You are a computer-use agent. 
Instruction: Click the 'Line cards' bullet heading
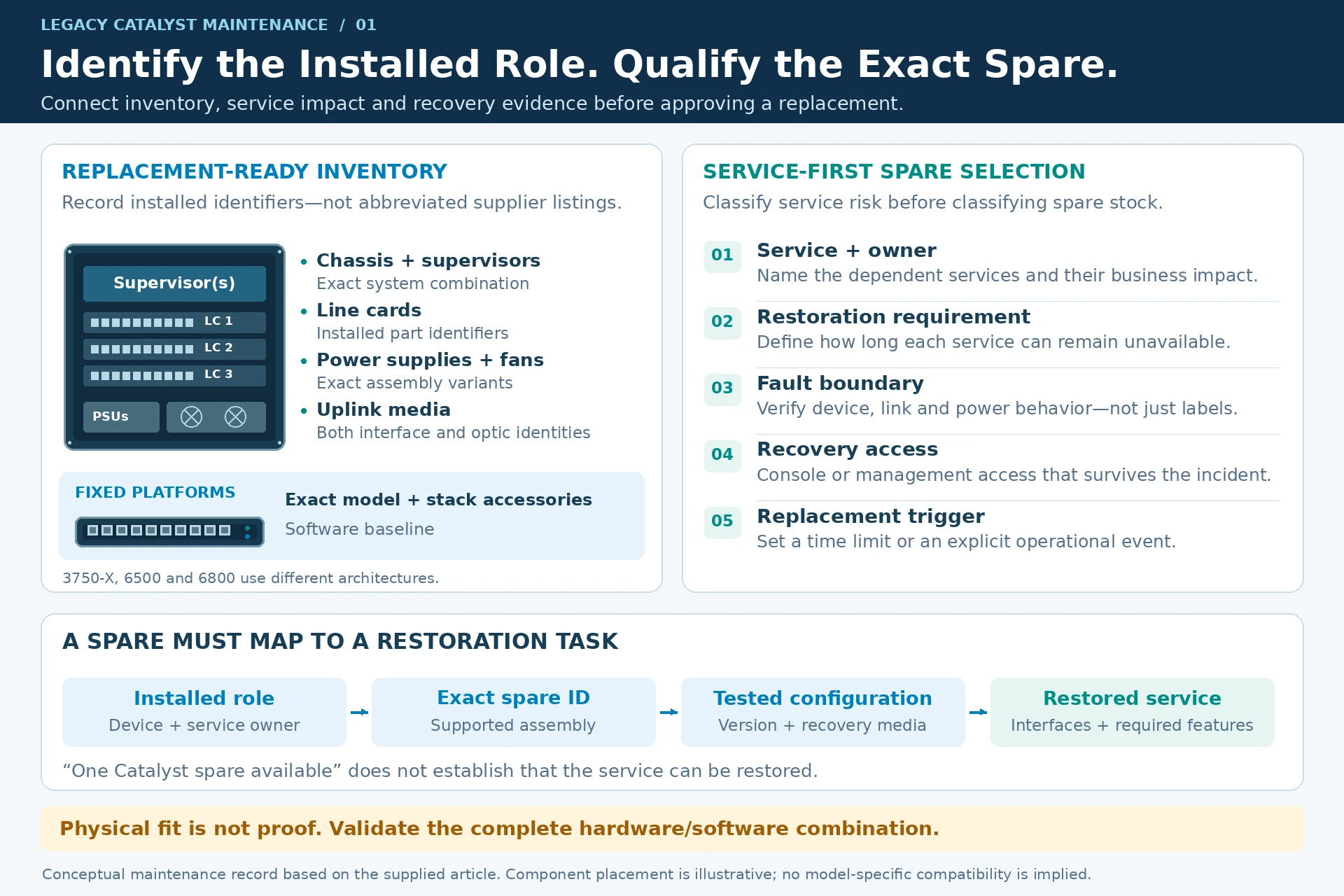[x=369, y=310]
